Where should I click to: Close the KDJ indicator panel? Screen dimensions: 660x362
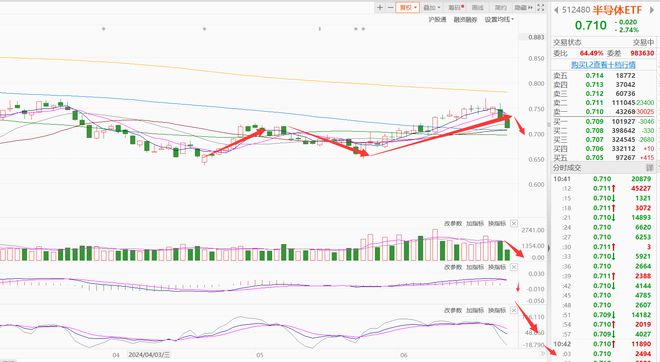(514, 310)
